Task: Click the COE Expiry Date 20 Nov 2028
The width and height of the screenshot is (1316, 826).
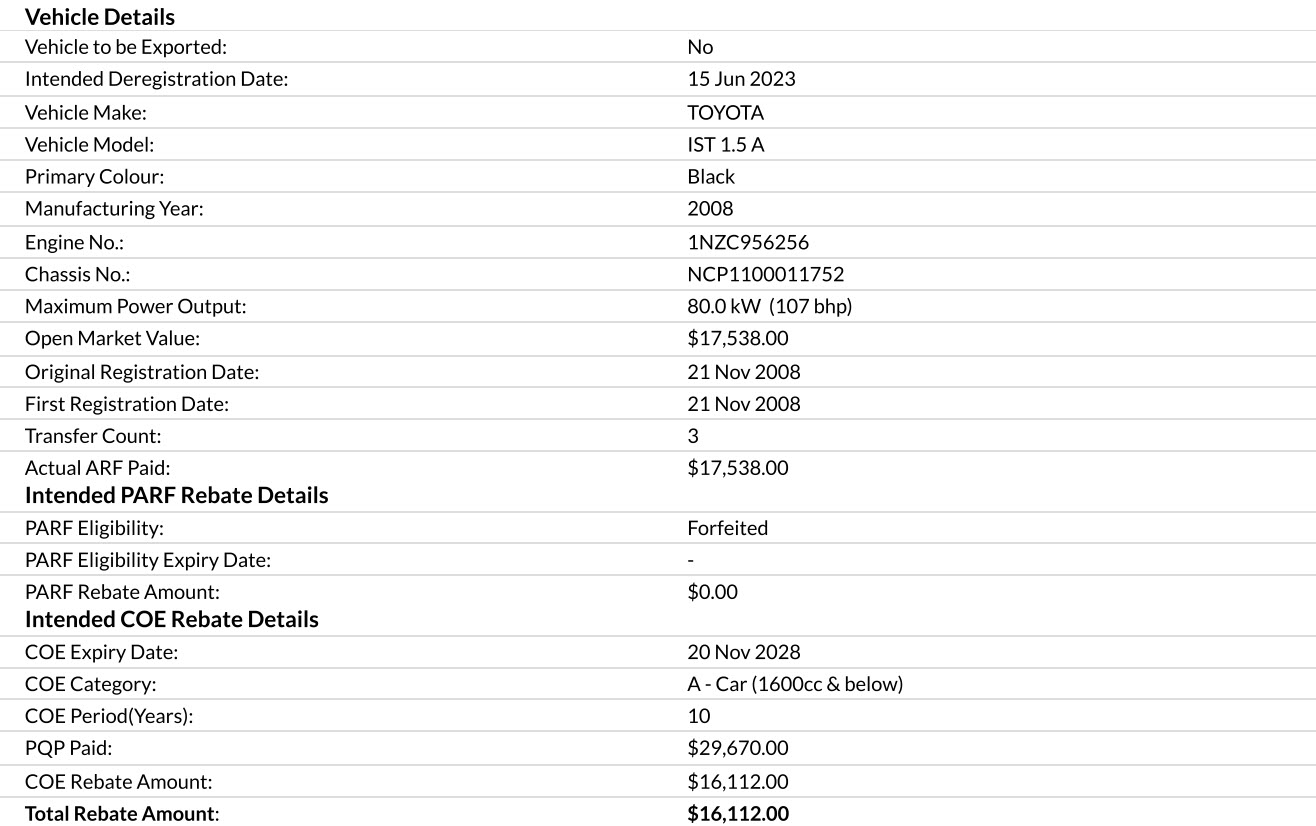Action: click(x=743, y=652)
